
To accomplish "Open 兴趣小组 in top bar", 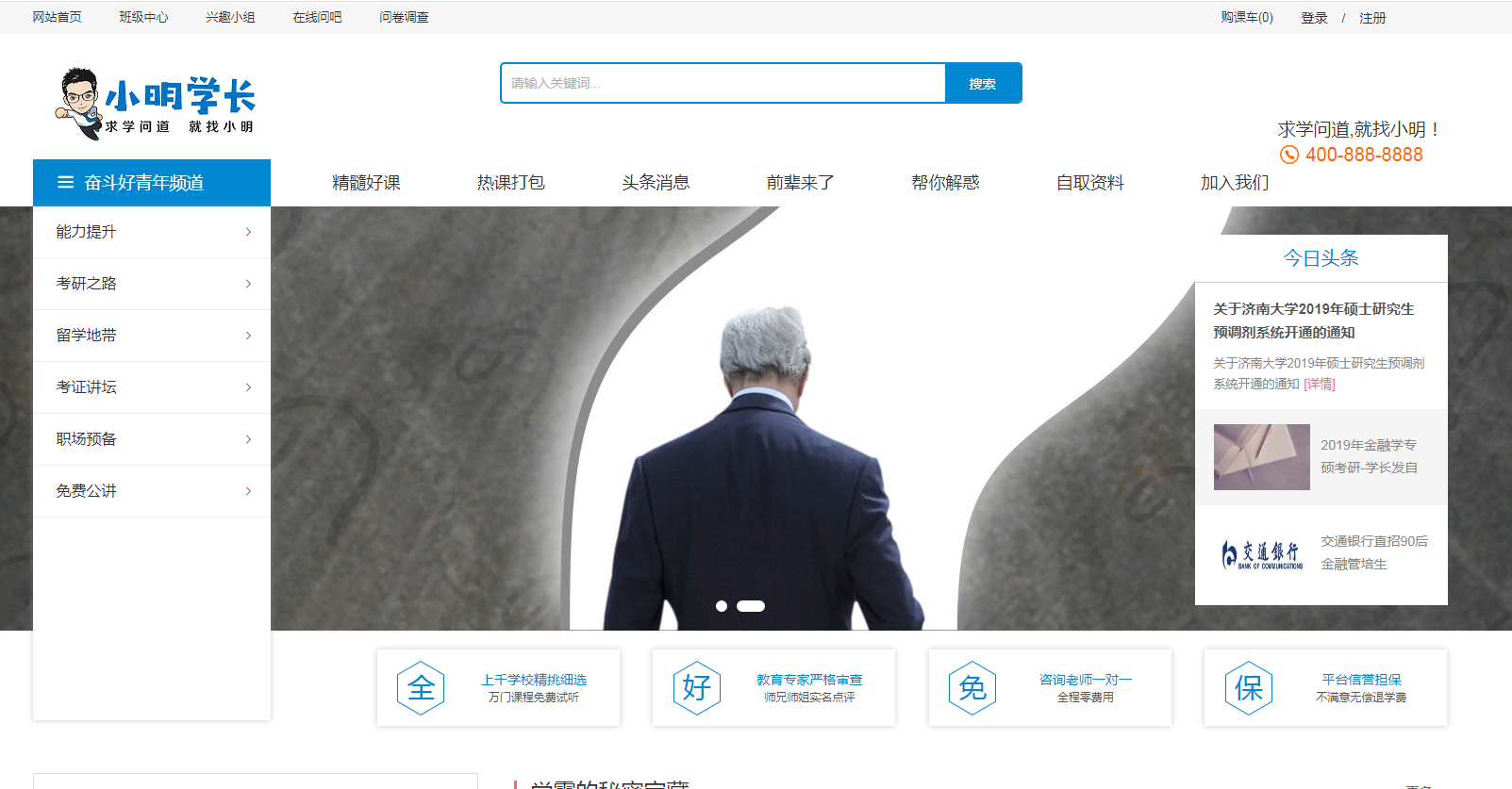I will click(231, 17).
